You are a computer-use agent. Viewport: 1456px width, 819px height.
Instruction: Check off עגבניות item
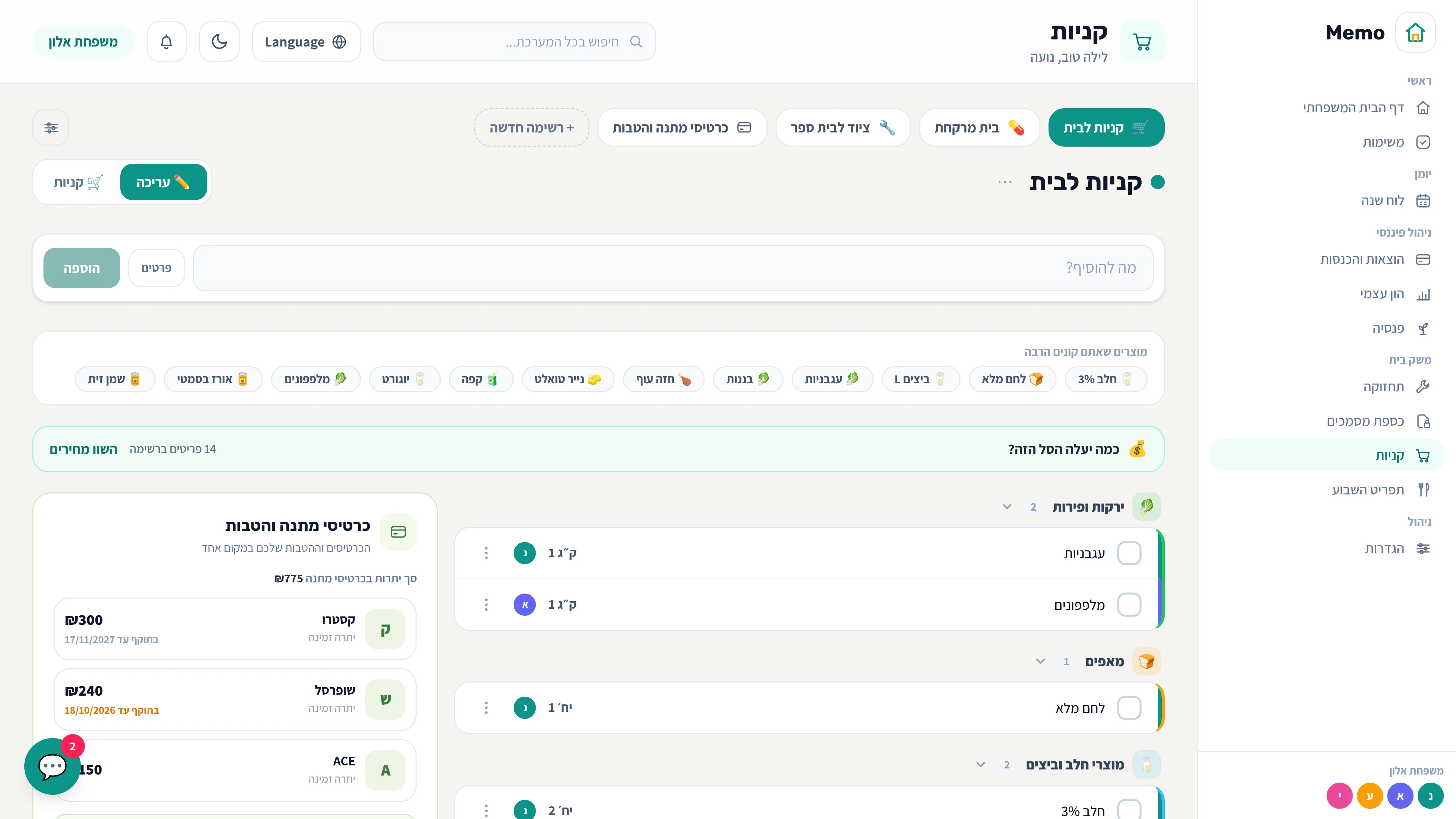tap(1129, 553)
